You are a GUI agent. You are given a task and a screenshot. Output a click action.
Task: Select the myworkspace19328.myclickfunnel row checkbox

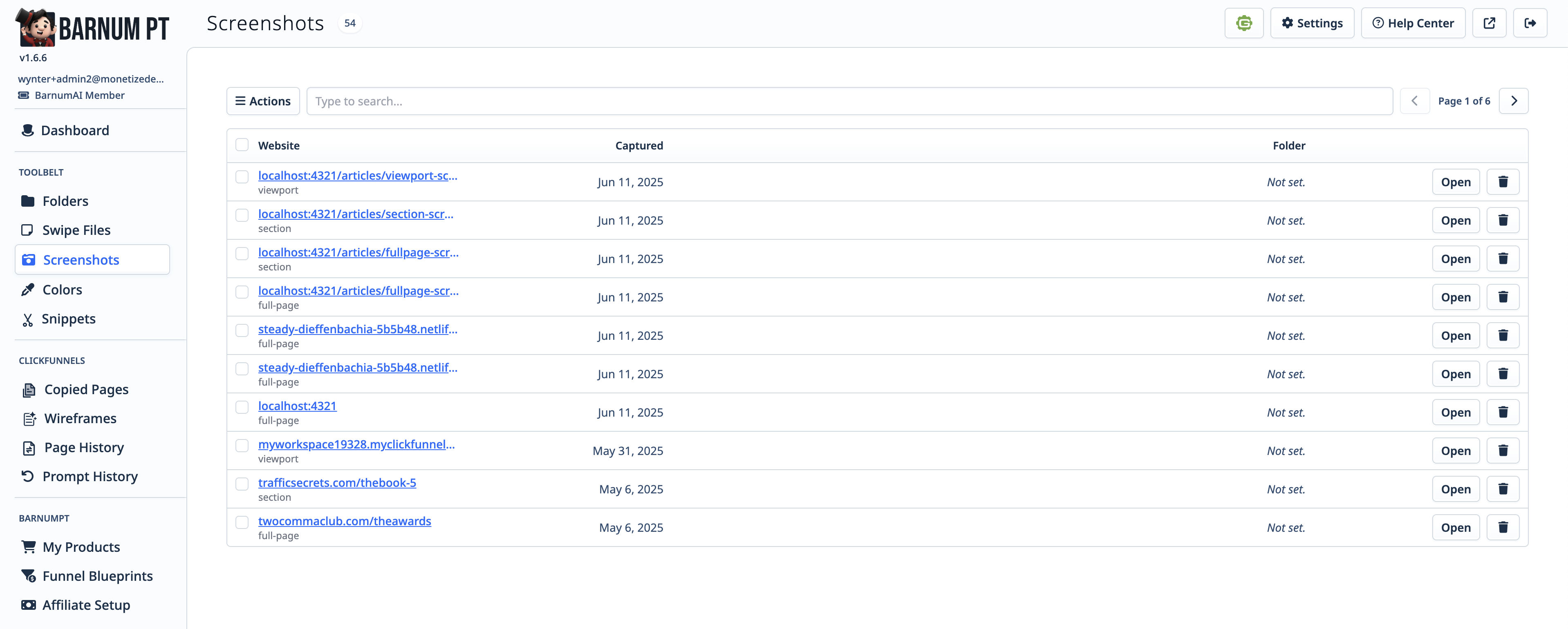click(x=242, y=445)
